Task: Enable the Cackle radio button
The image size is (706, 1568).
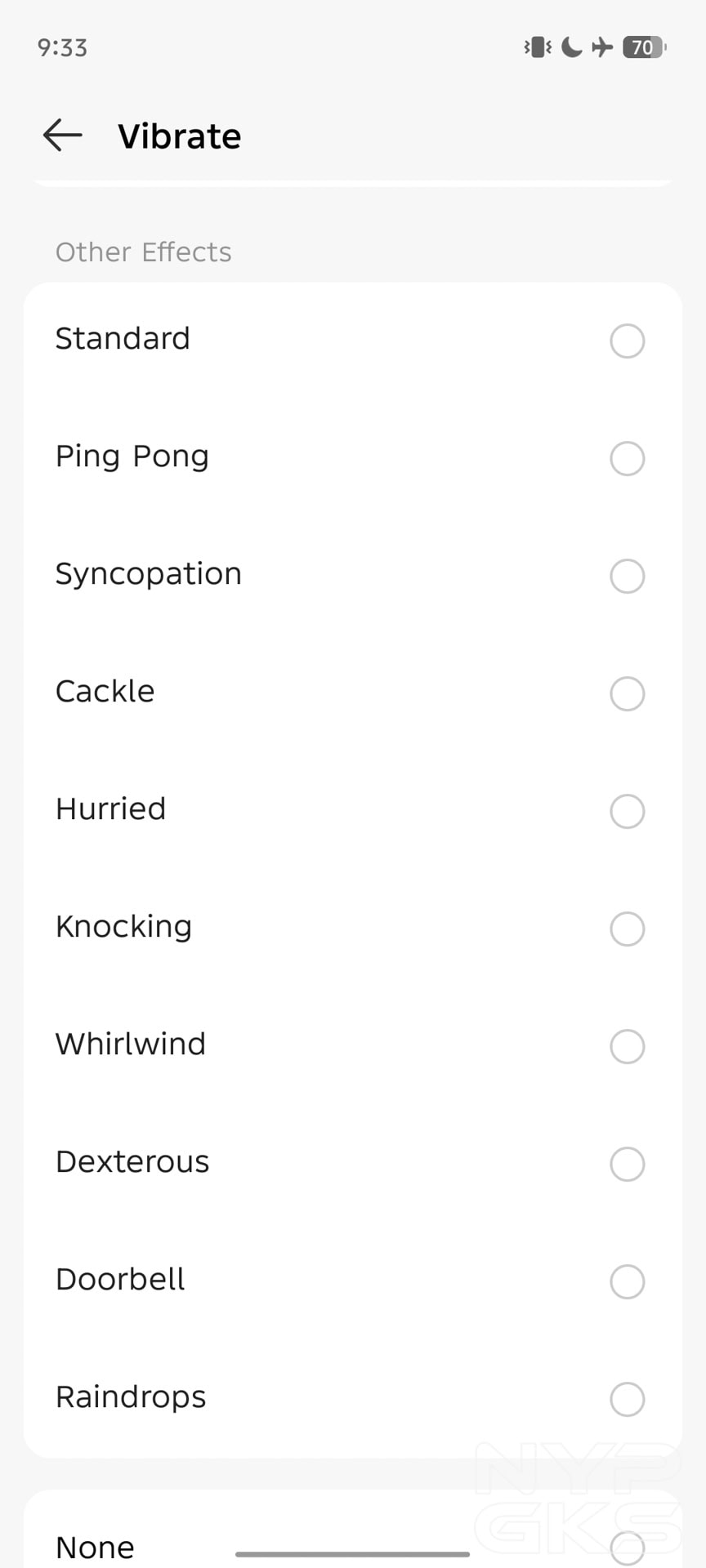Action: click(627, 693)
